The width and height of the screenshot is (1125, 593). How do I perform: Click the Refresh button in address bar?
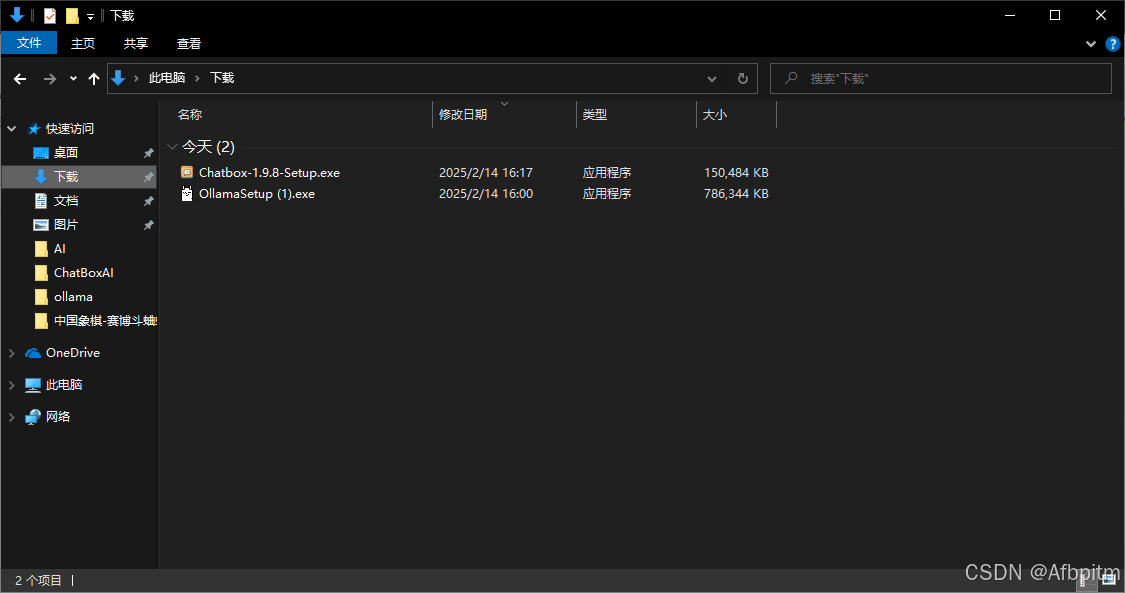click(742, 78)
